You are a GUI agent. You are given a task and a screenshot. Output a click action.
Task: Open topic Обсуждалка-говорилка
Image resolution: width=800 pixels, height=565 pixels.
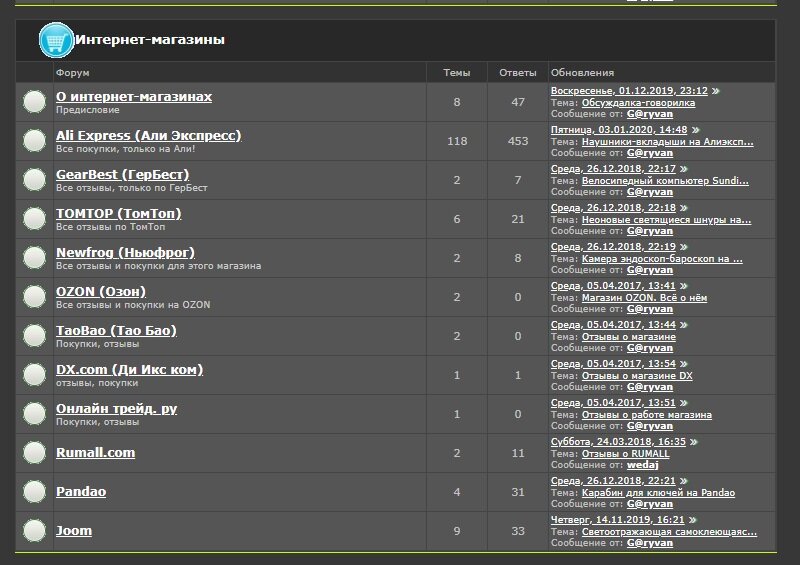click(x=638, y=103)
